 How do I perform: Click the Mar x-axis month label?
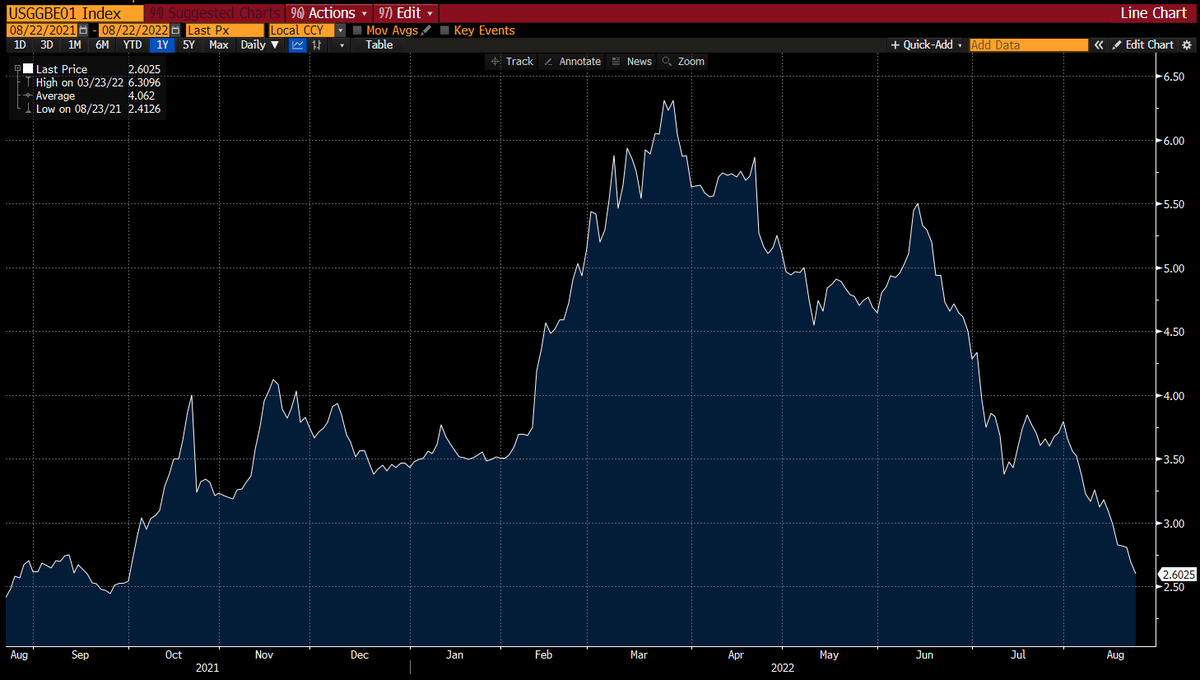[x=639, y=654]
